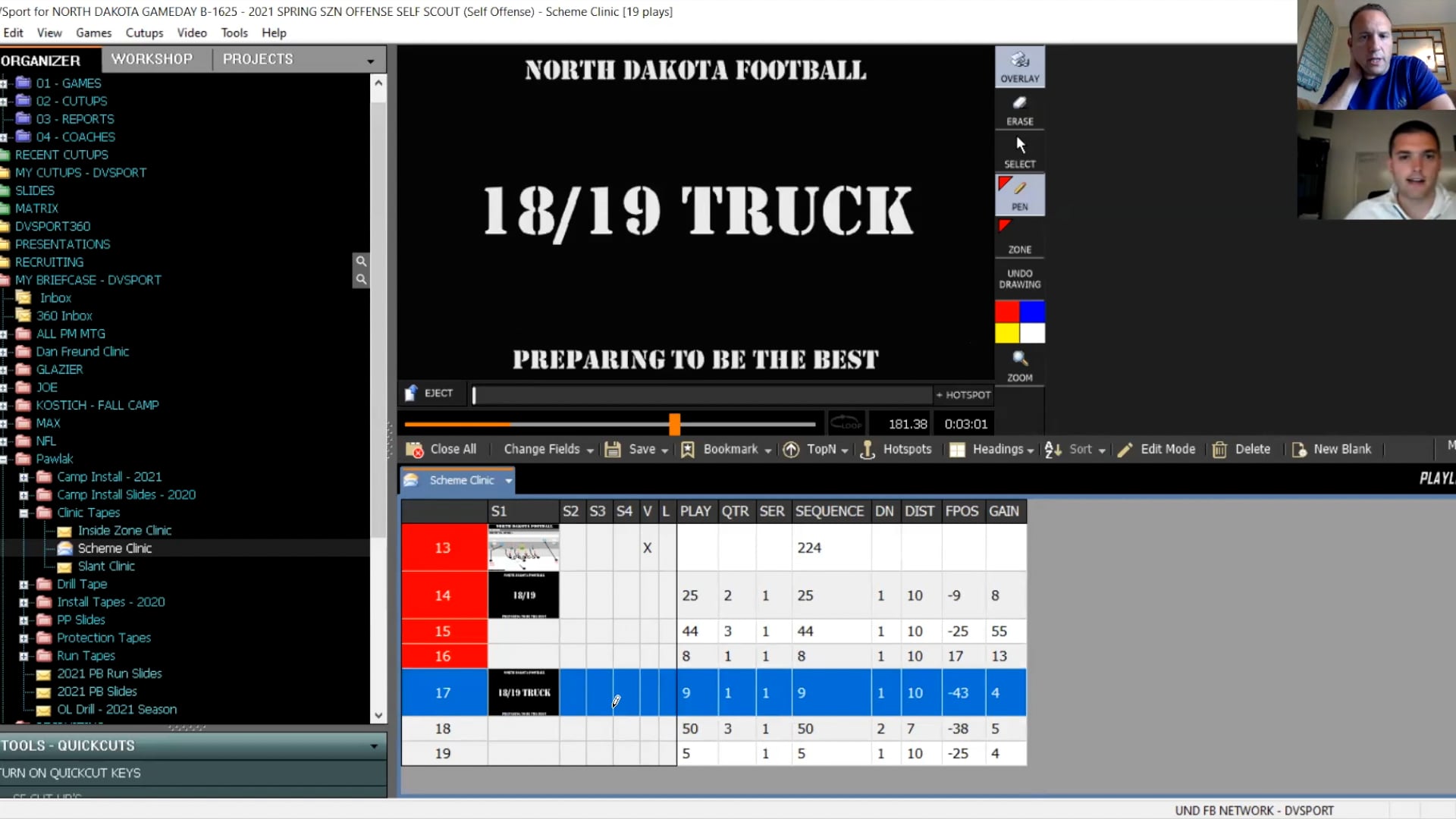Open the Cutups menu
1456x819 pixels.
point(144,33)
